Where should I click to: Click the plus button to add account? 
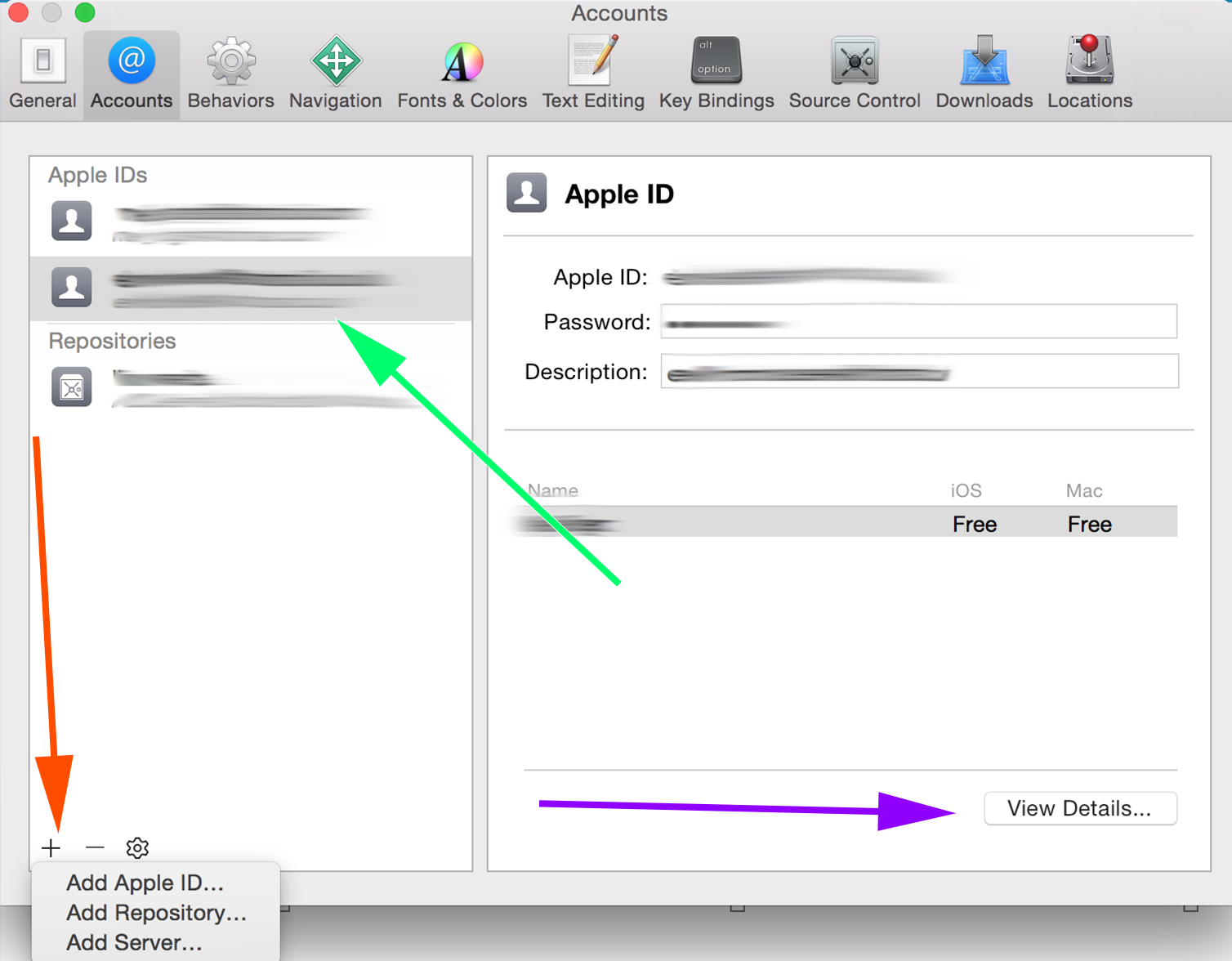51,848
